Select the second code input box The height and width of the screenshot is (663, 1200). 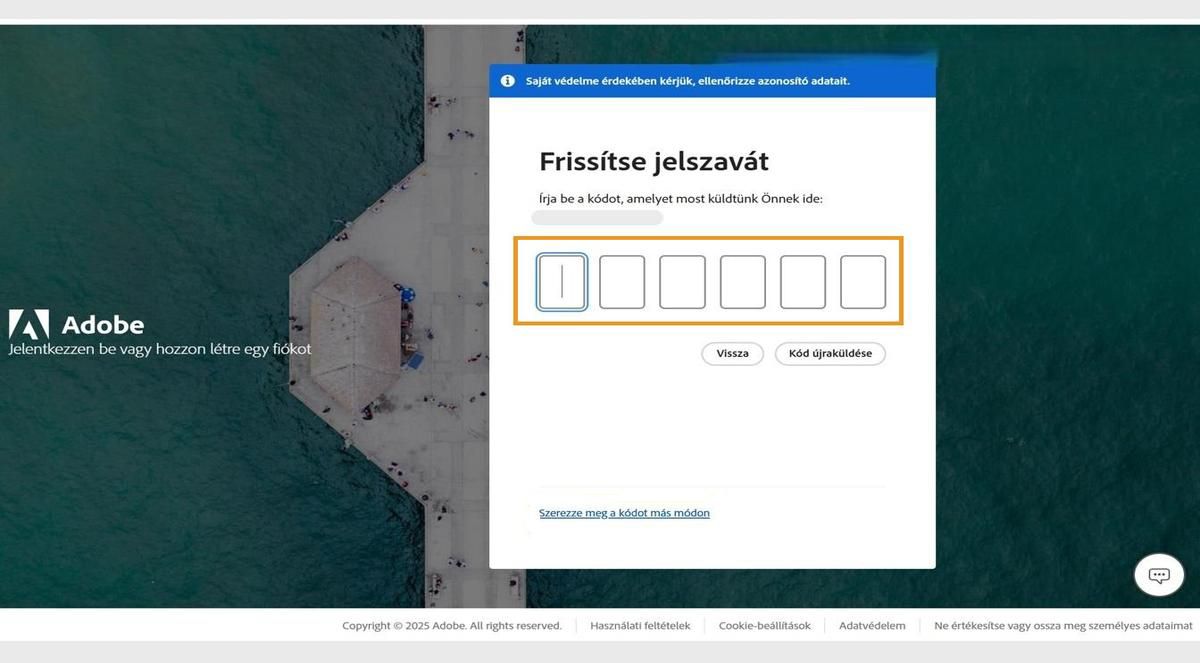(x=622, y=281)
